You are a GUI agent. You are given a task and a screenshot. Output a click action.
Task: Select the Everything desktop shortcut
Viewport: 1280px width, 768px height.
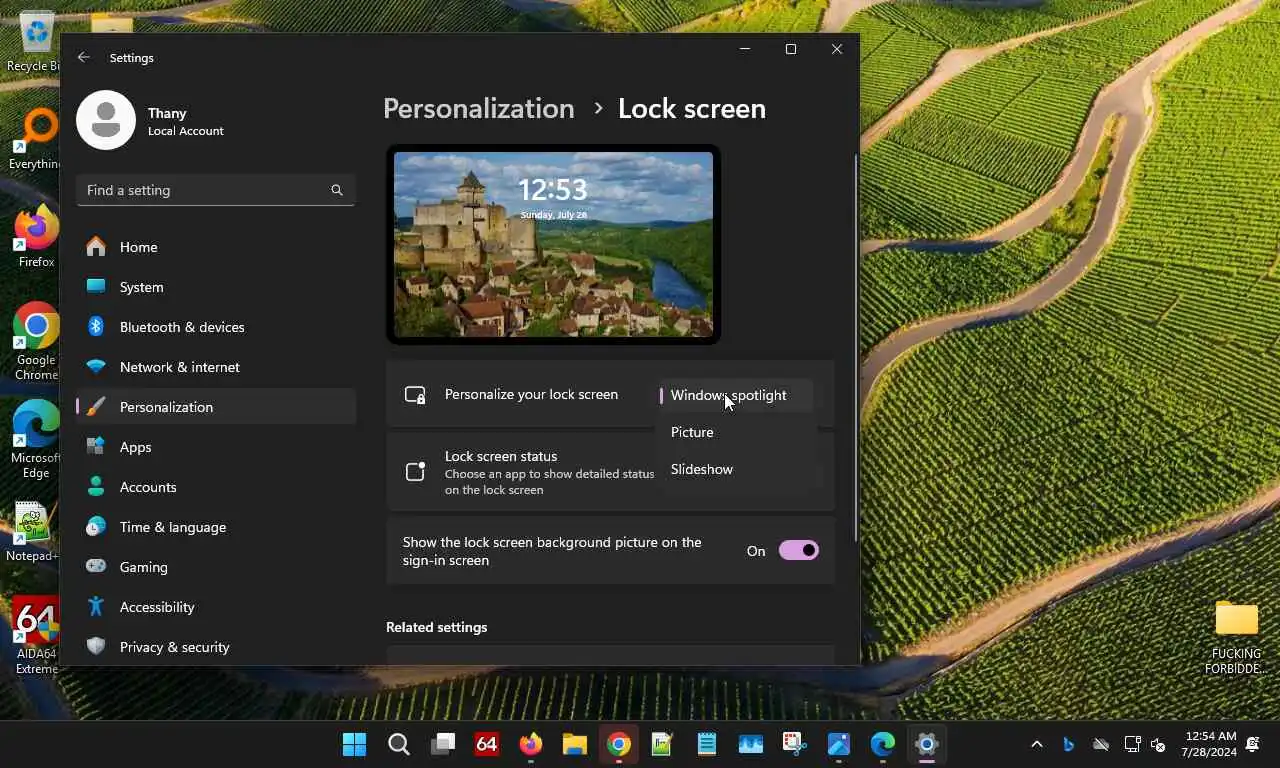point(36,138)
